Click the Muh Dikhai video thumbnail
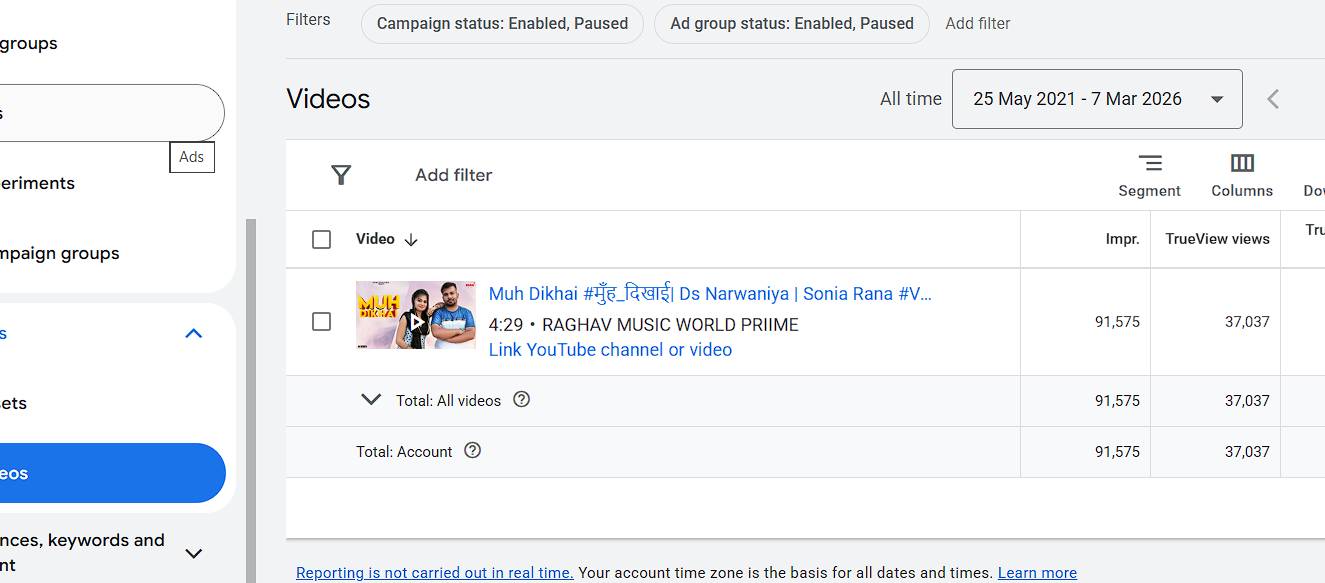 click(415, 315)
